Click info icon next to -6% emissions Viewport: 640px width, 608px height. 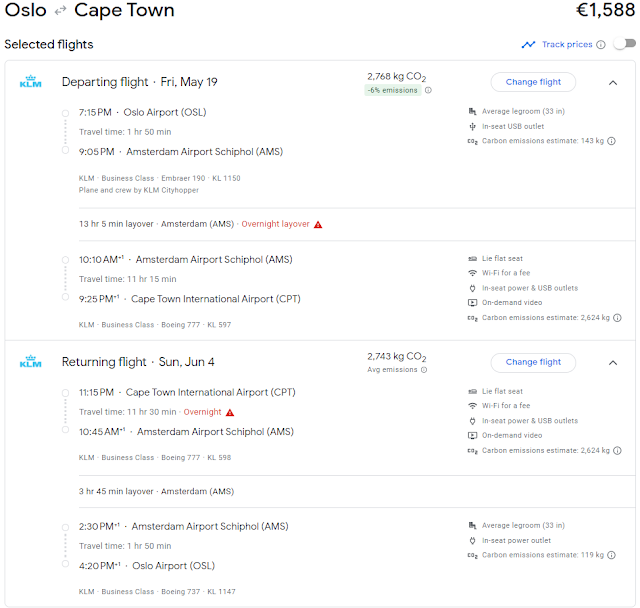click(428, 90)
